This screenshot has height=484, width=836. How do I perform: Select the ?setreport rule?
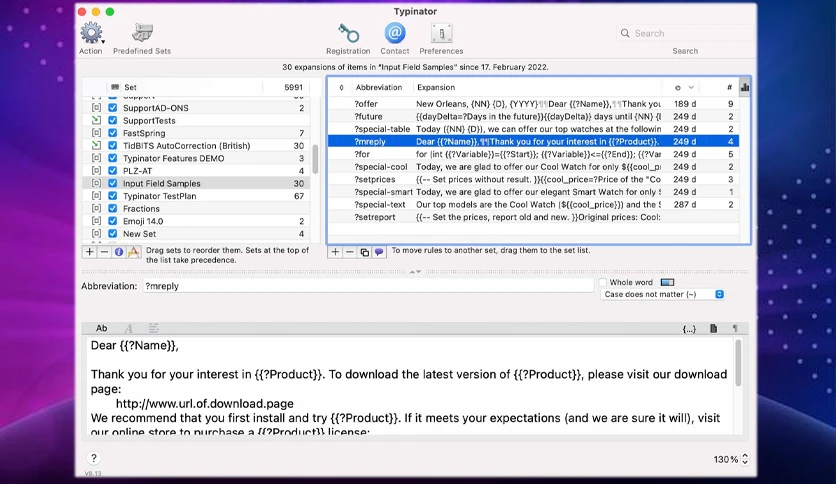(x=533, y=217)
